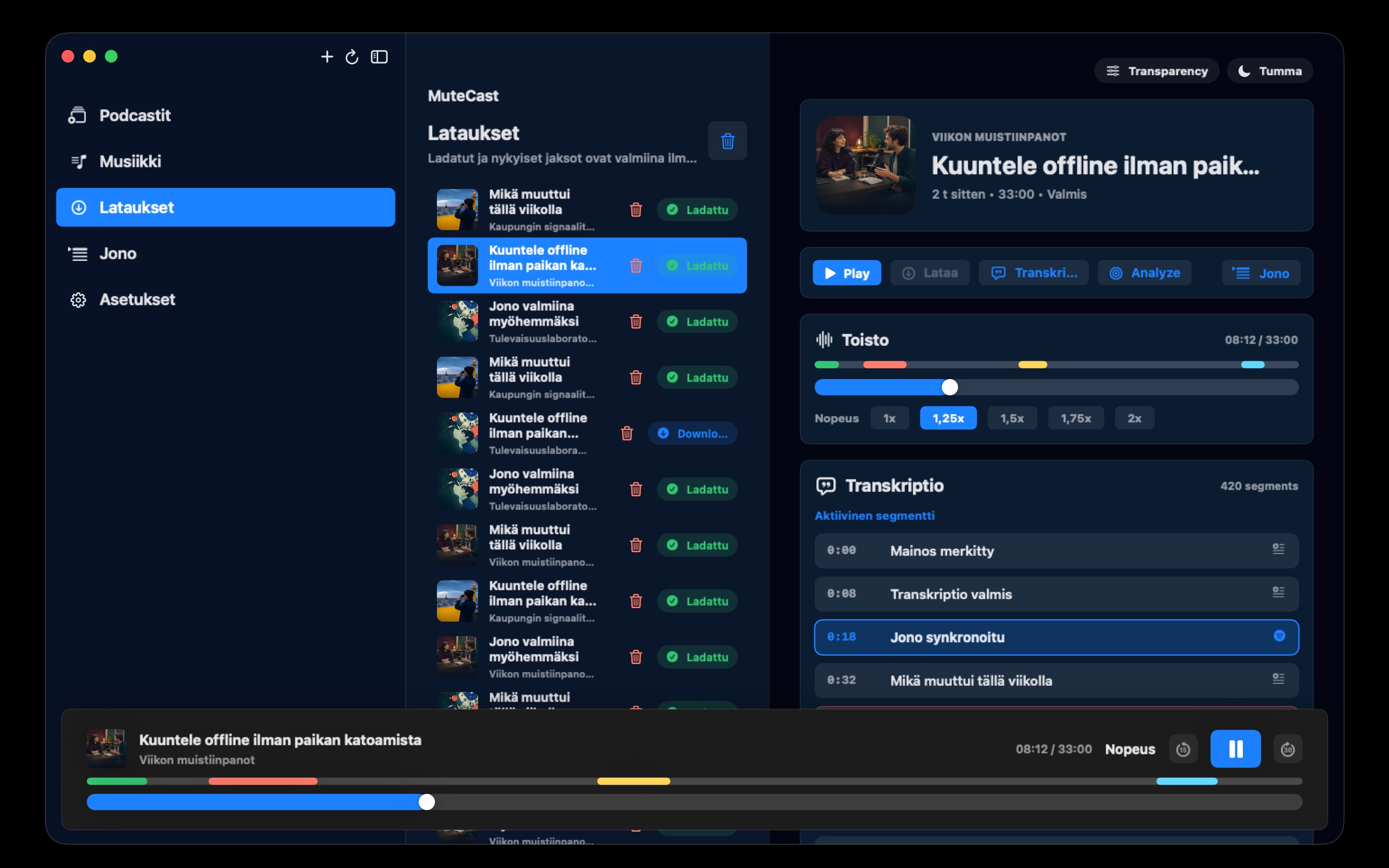Click the Toisto playback progress slider
The image size is (1389, 868).
pyautogui.click(x=1056, y=387)
